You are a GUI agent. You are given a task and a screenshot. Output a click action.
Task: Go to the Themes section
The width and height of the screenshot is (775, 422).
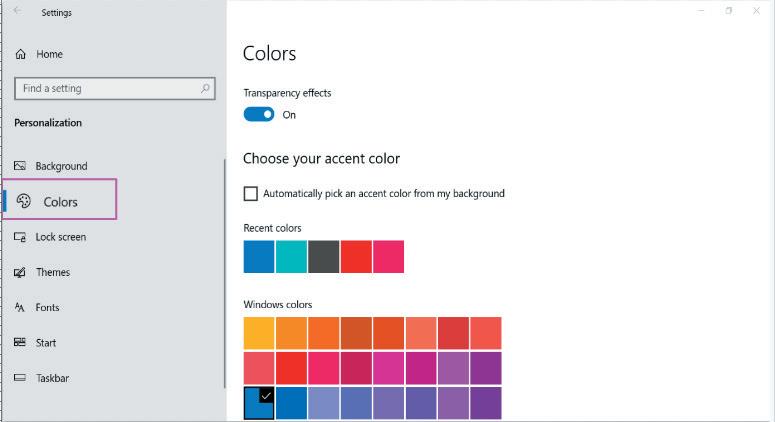[53, 272]
